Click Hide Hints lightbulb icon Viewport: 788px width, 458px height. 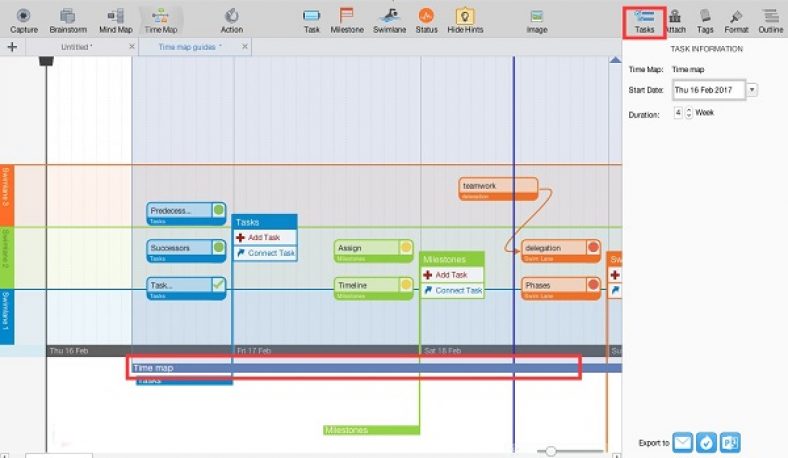pos(465,21)
